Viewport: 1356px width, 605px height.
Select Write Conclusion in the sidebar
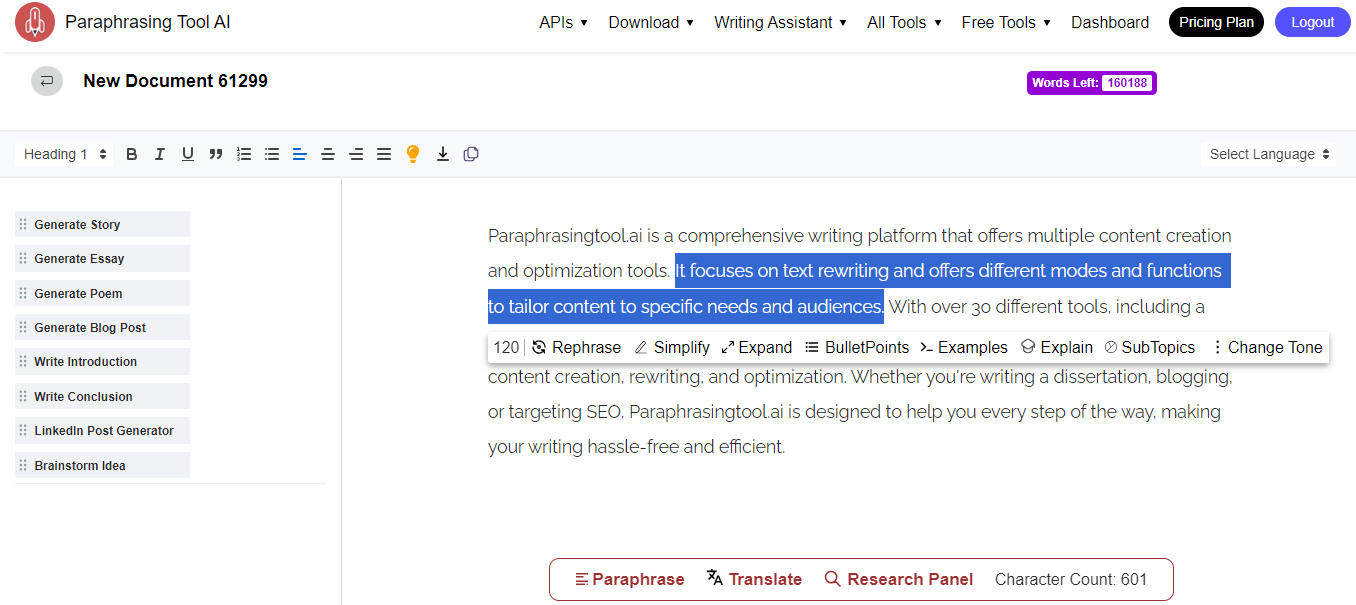coord(102,397)
